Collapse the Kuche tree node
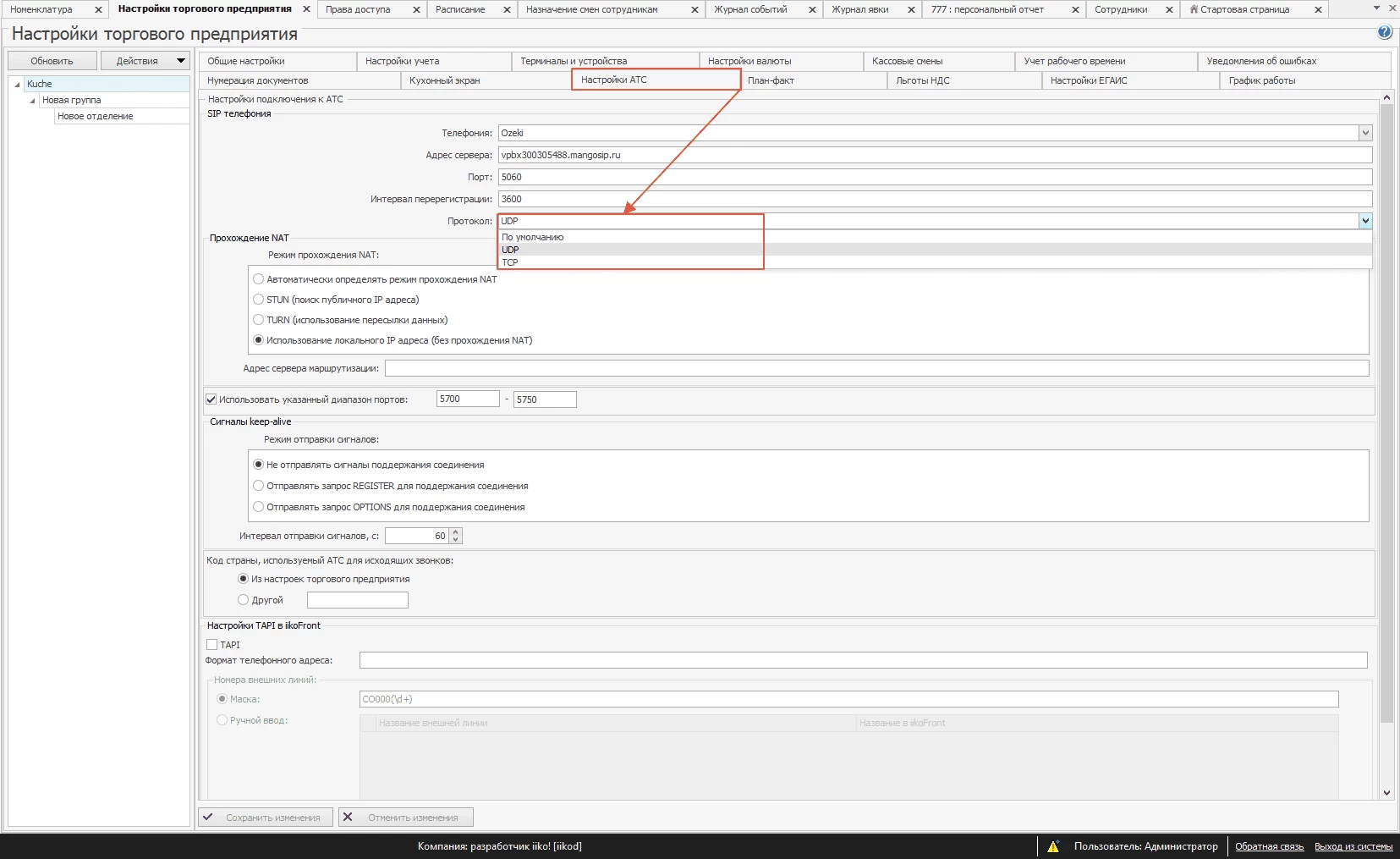1400x859 pixels. pyautogui.click(x=17, y=85)
